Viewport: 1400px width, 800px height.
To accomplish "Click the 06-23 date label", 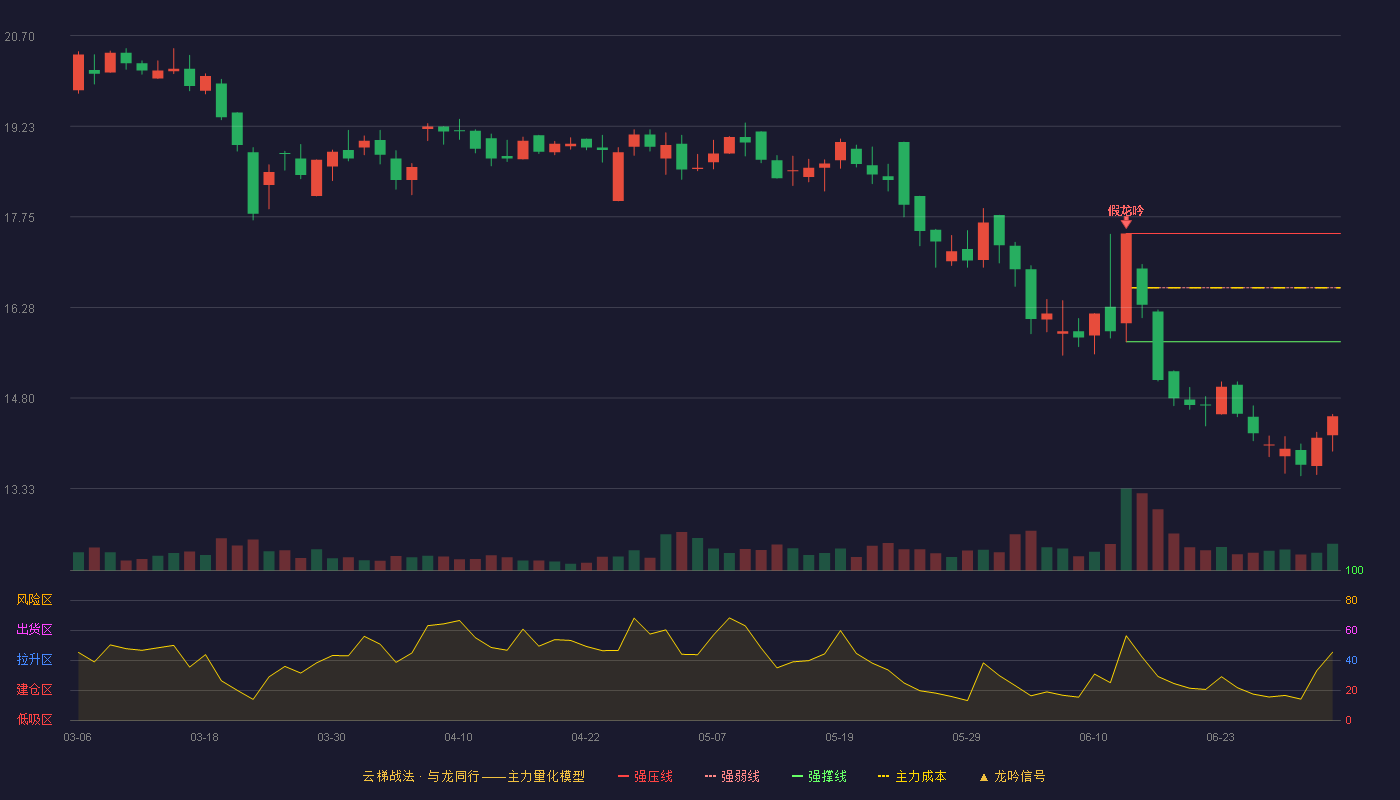I will tap(1220, 737).
